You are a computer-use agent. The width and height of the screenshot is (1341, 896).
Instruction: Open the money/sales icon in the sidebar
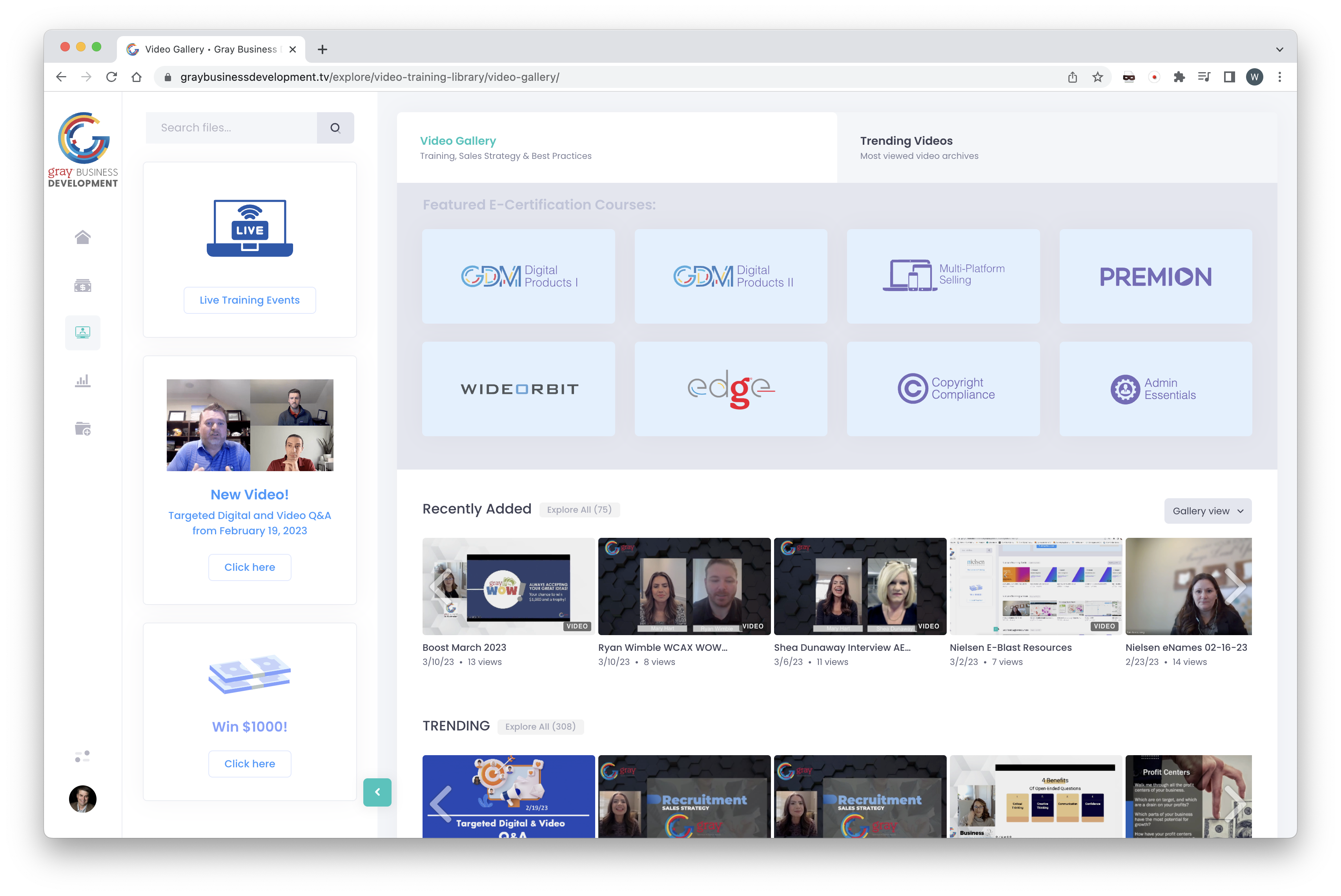pyautogui.click(x=82, y=285)
